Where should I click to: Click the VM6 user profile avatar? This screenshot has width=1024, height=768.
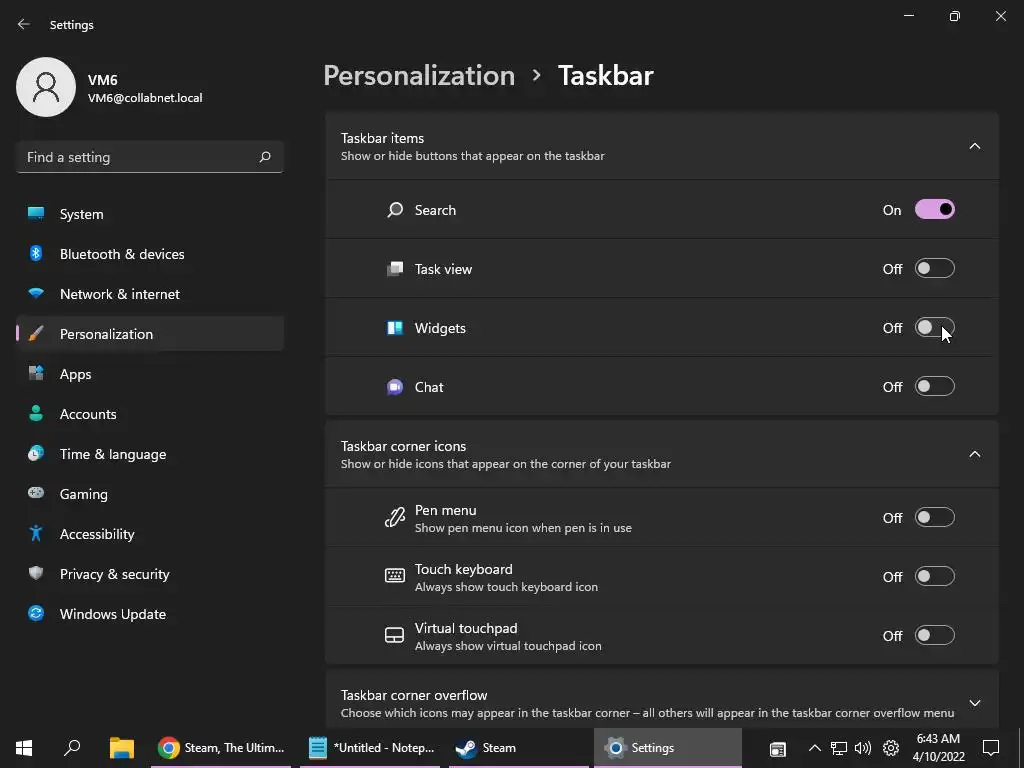tap(46, 87)
